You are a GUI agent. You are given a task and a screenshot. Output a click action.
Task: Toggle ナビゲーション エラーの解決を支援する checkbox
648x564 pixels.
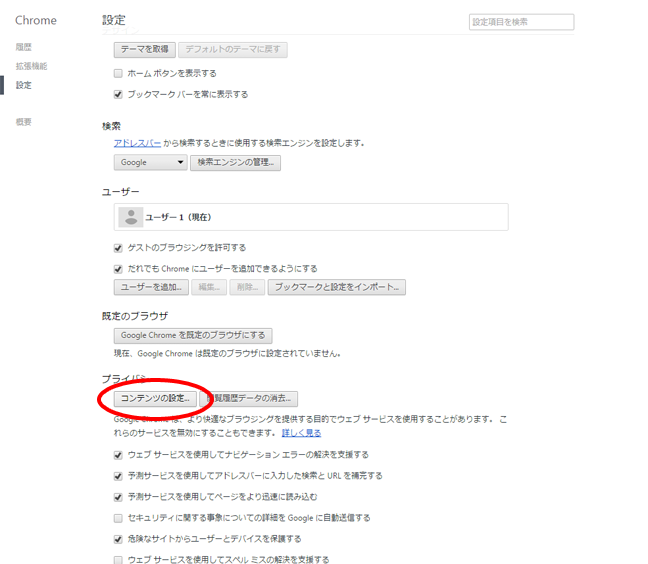(x=118, y=455)
